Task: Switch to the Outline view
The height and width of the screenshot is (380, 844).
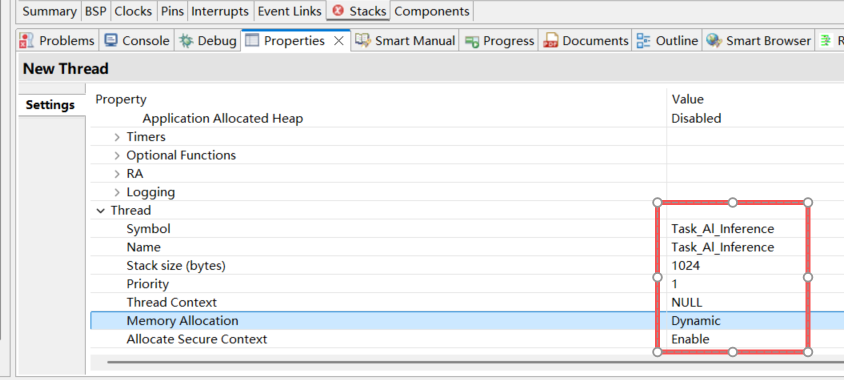Action: [x=667, y=40]
